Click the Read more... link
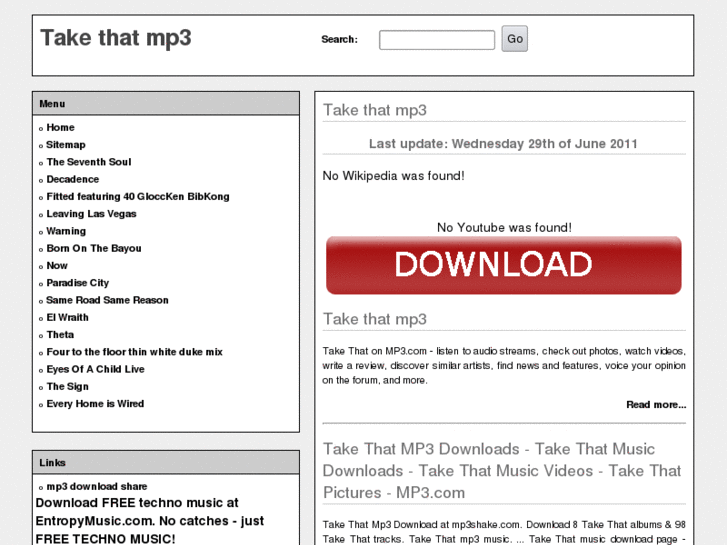 (656, 404)
